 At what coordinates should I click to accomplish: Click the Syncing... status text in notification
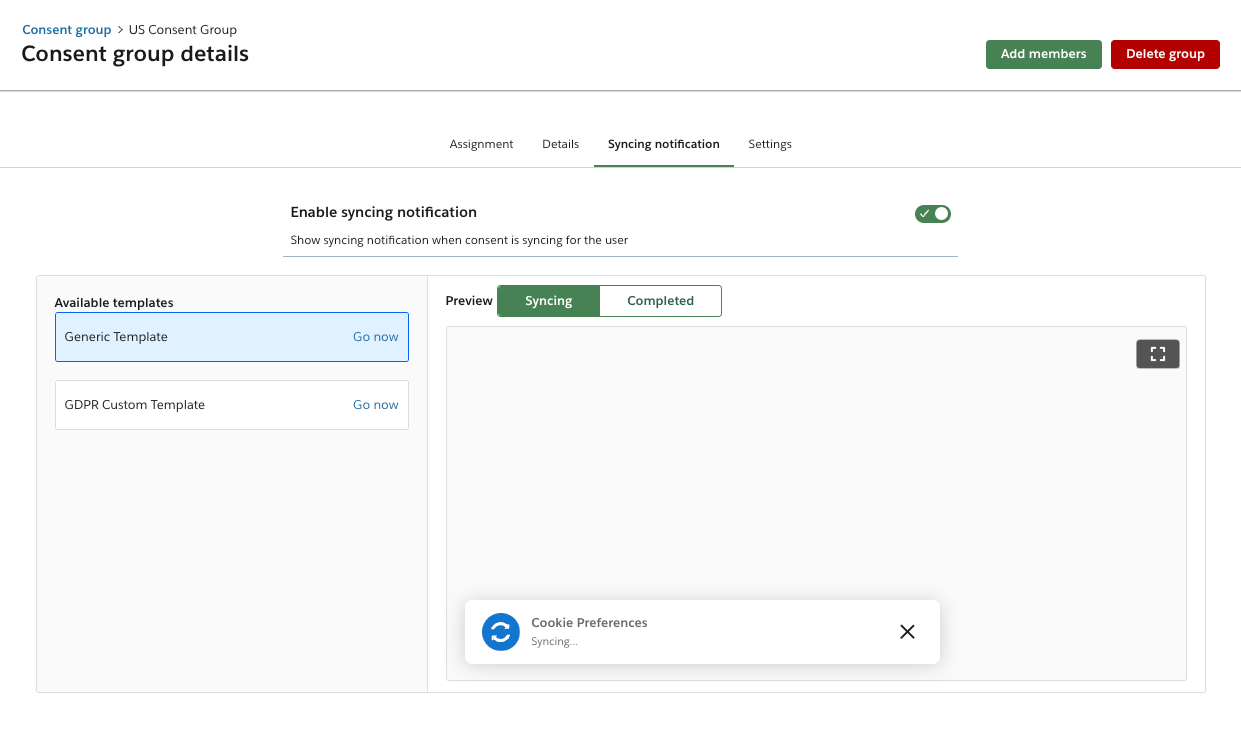click(x=554, y=642)
